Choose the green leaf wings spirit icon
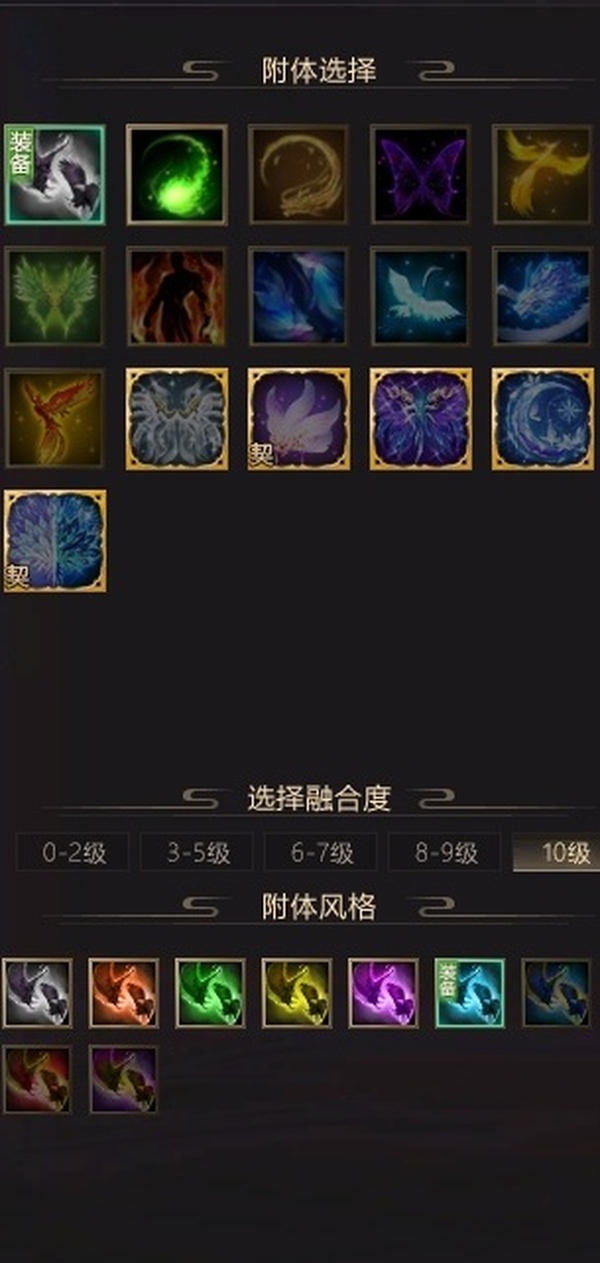This screenshot has width=600, height=1263. click(x=54, y=297)
